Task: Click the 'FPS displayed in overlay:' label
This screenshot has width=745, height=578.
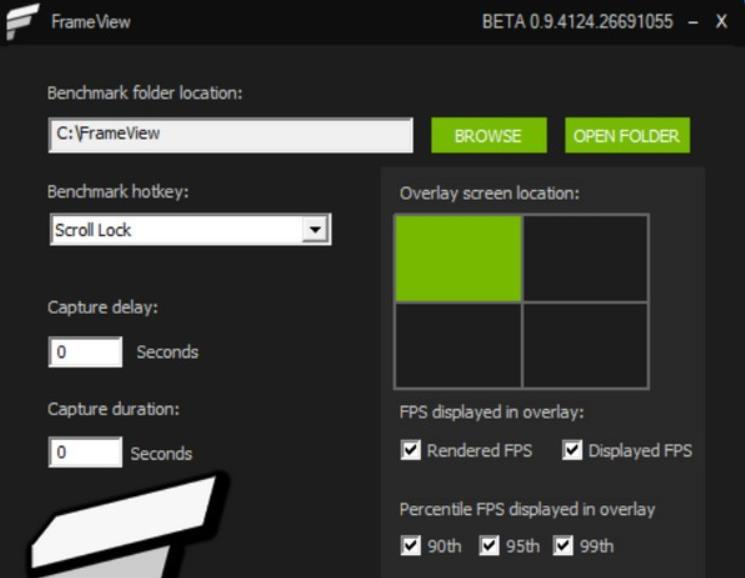Action: [x=492, y=412]
